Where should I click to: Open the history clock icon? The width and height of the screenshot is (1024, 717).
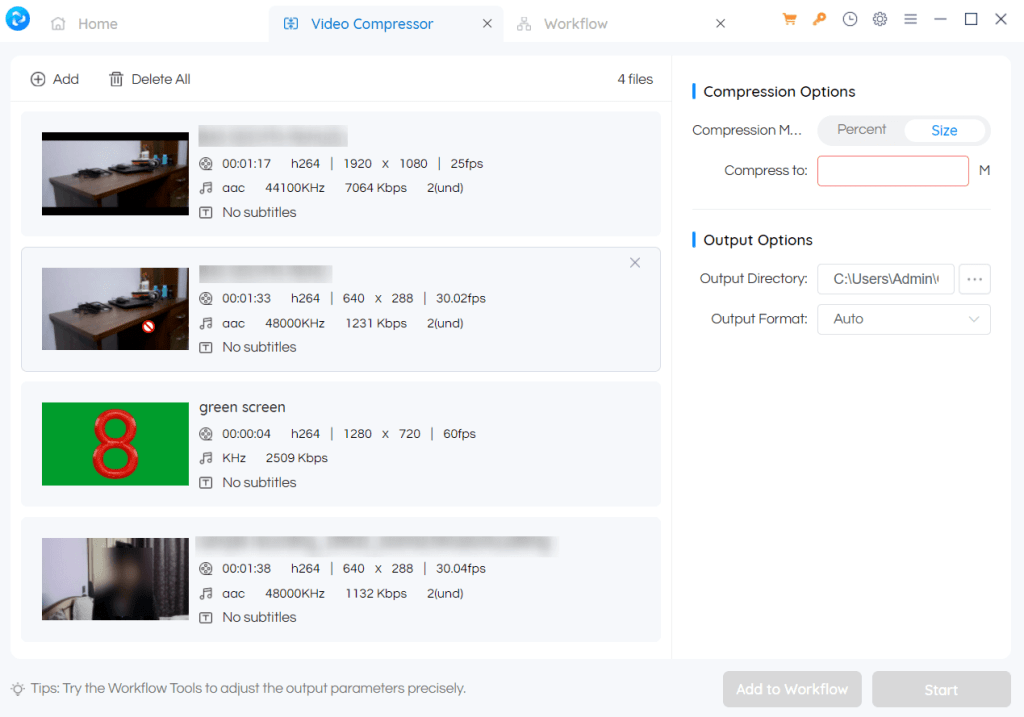point(850,19)
